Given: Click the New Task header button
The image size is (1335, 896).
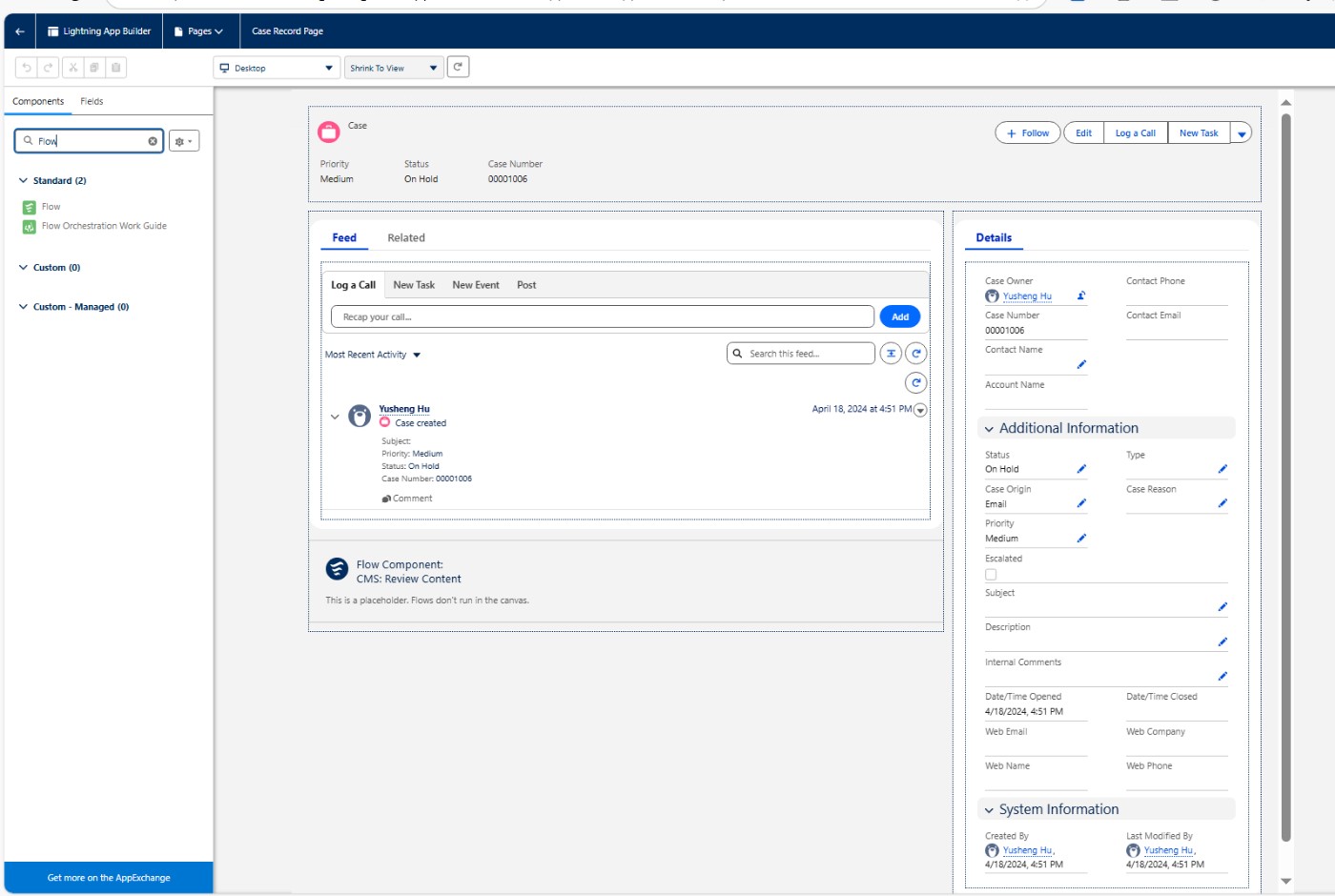Looking at the screenshot, I should pos(1199,133).
